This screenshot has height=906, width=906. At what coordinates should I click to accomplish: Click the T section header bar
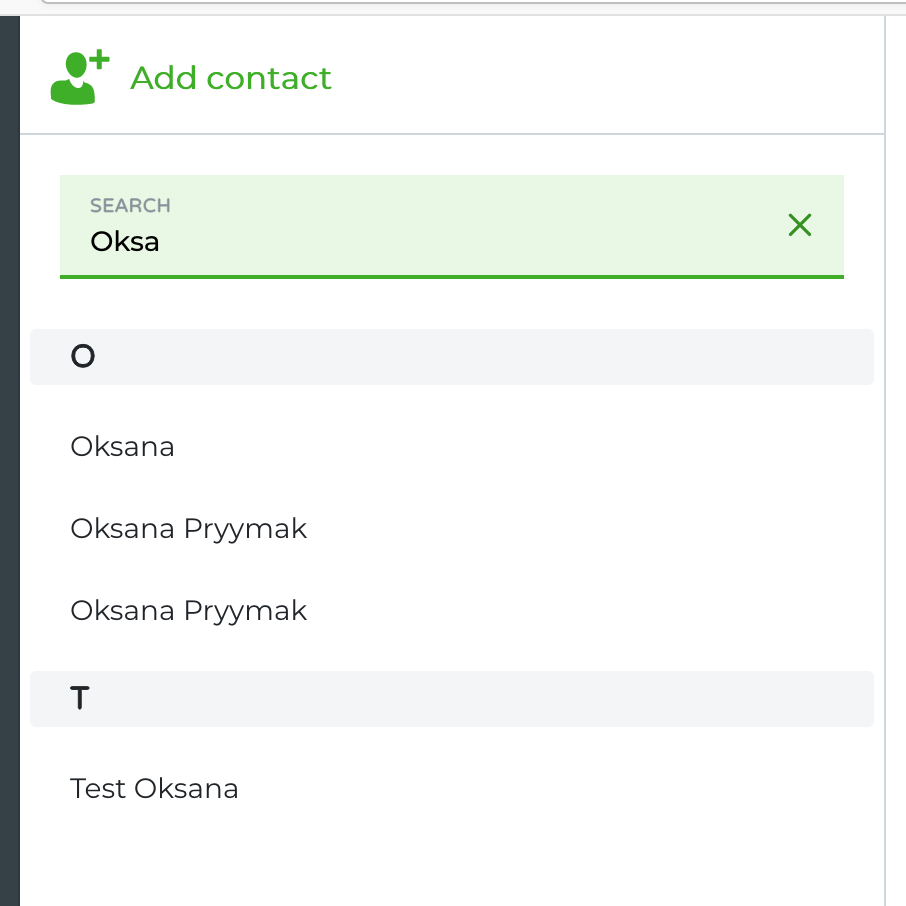pos(451,699)
